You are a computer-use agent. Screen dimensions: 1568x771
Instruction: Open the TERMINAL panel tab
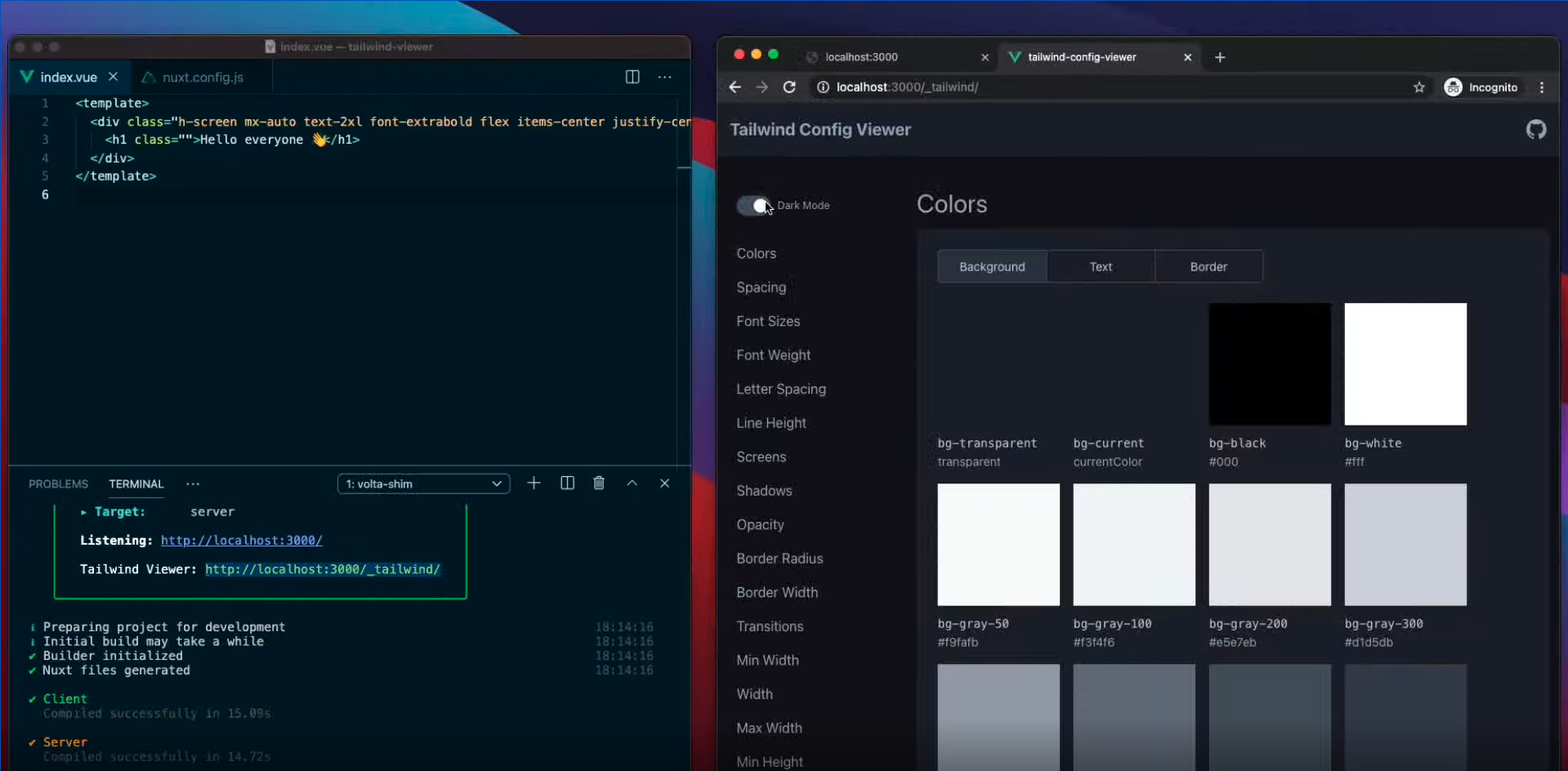pos(136,484)
